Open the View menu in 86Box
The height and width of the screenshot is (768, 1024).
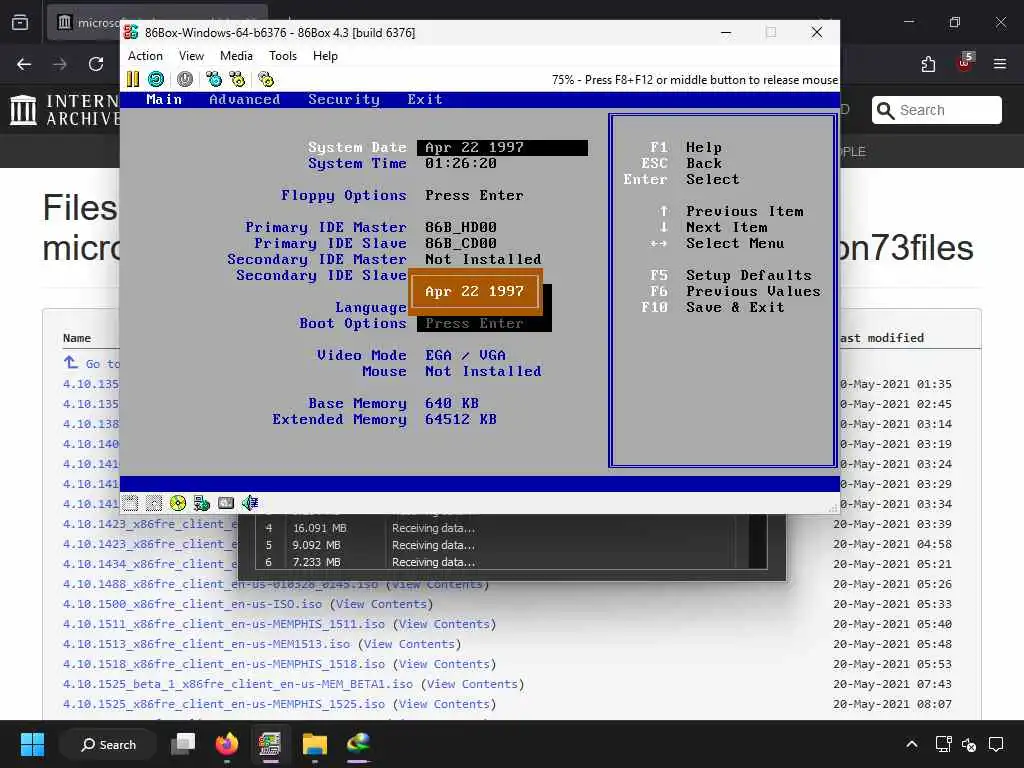pyautogui.click(x=191, y=56)
